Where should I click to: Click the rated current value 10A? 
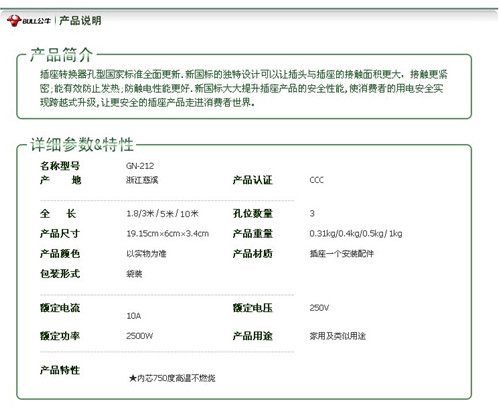134,316
